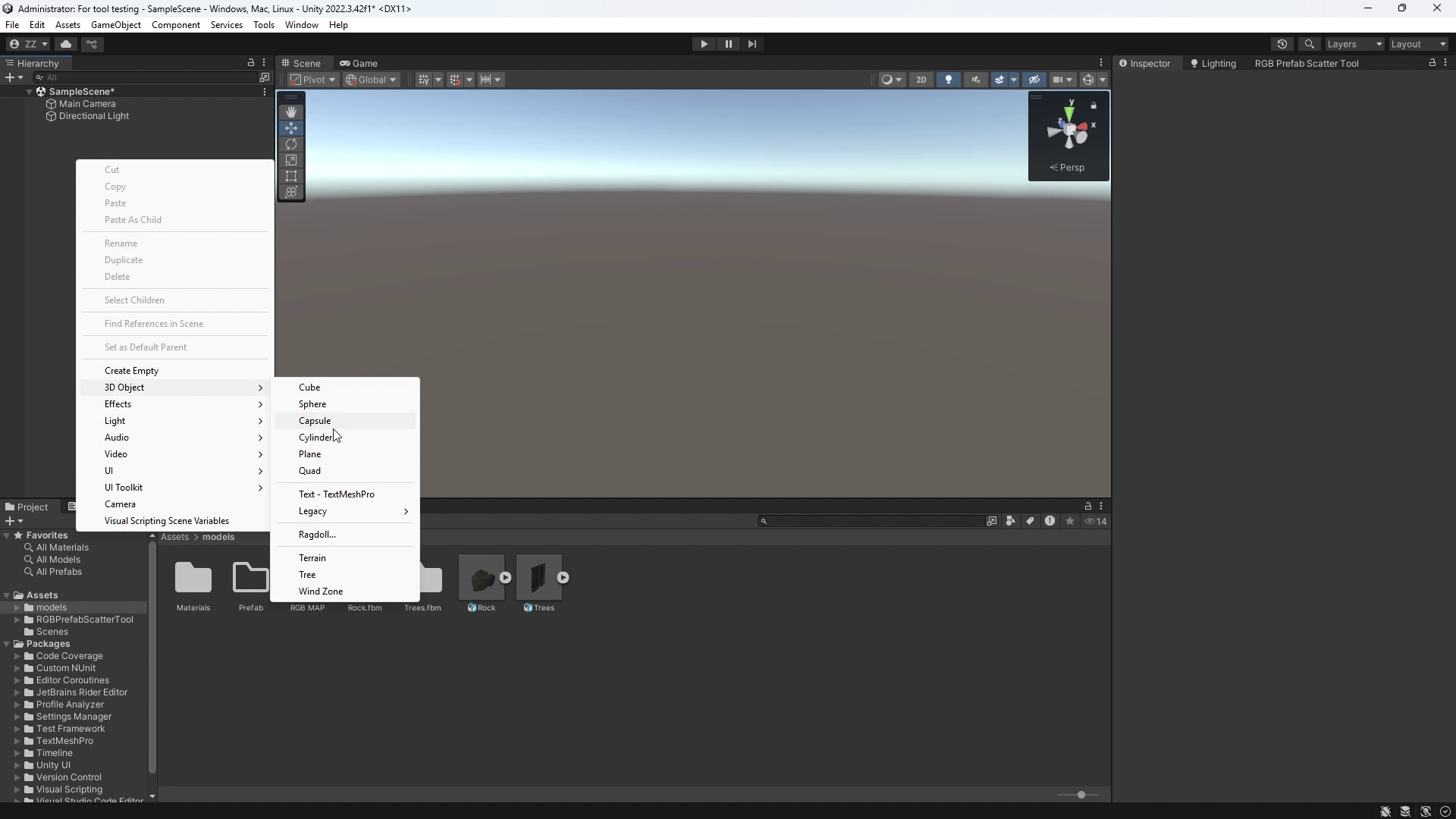The image size is (1456, 819).
Task: Lock the Inspector panel
Action: [x=1432, y=63]
